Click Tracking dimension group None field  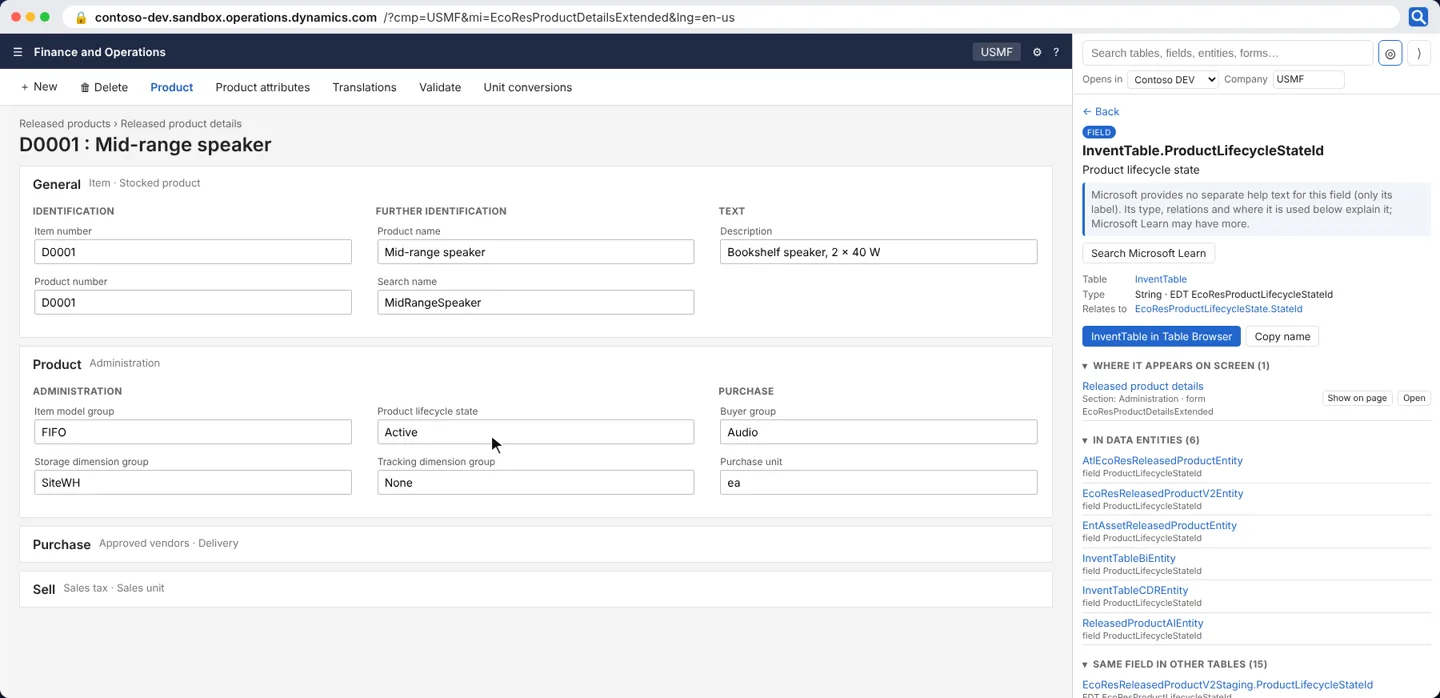click(535, 482)
